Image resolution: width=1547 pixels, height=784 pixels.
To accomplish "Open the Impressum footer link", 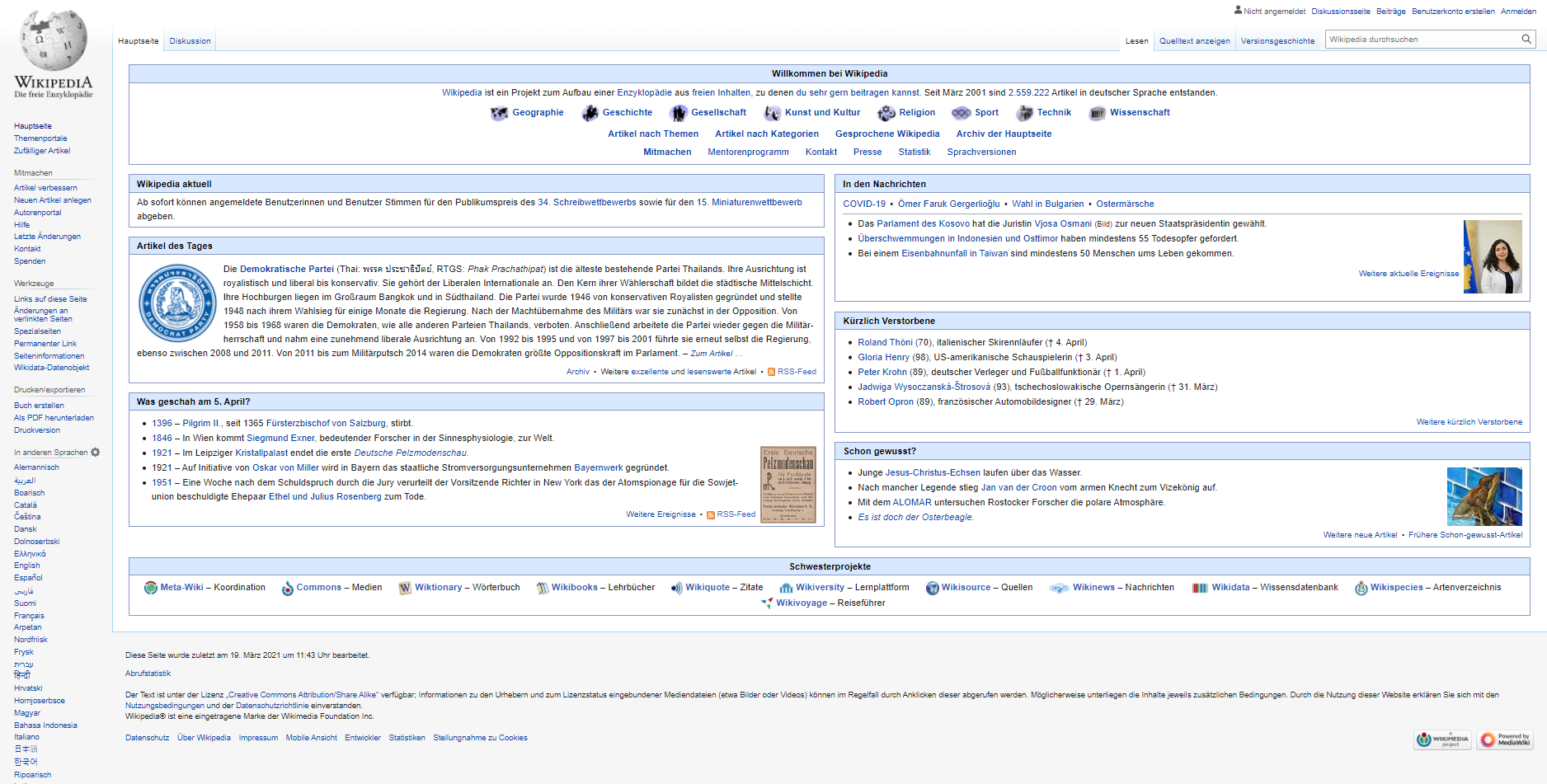I will point(258,738).
